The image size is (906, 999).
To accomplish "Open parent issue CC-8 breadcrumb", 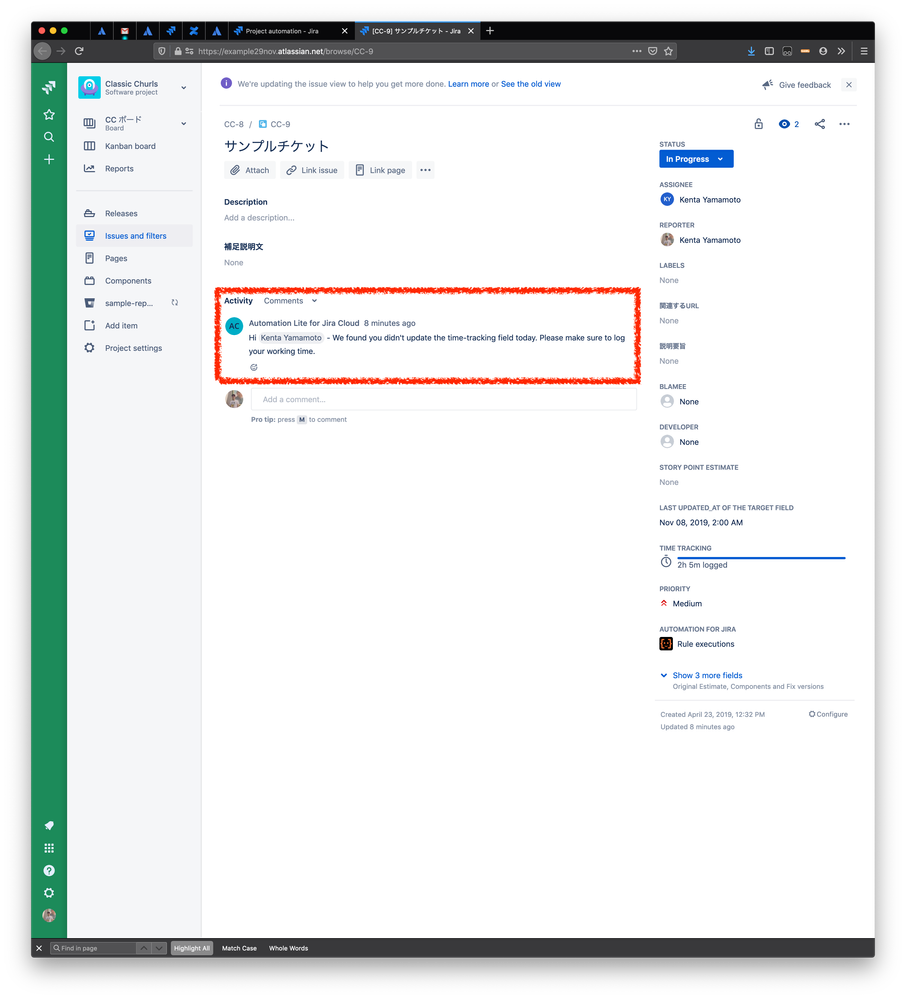I will [234, 124].
